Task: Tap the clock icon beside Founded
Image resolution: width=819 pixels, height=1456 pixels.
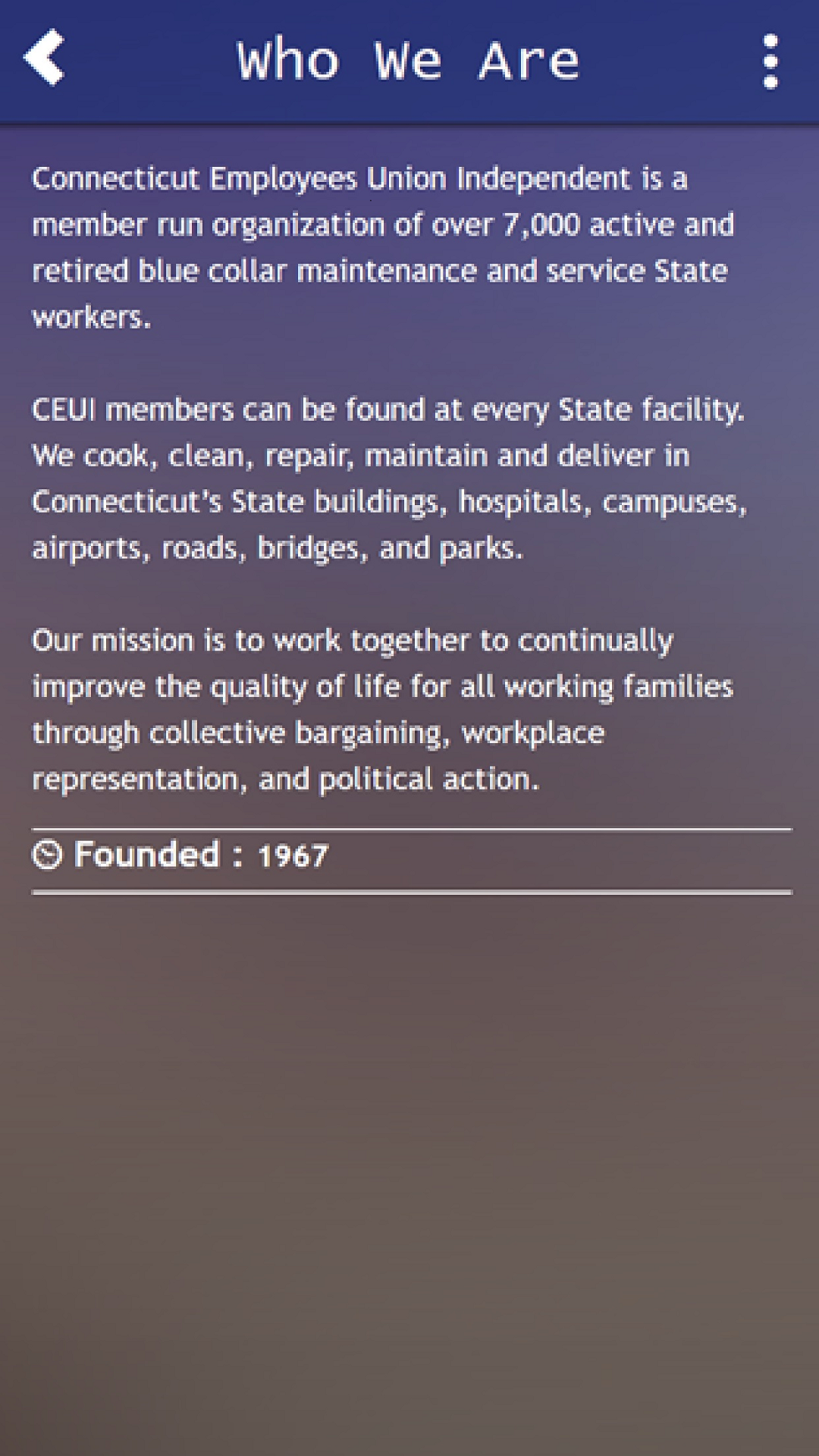Action: pyautogui.click(x=47, y=852)
